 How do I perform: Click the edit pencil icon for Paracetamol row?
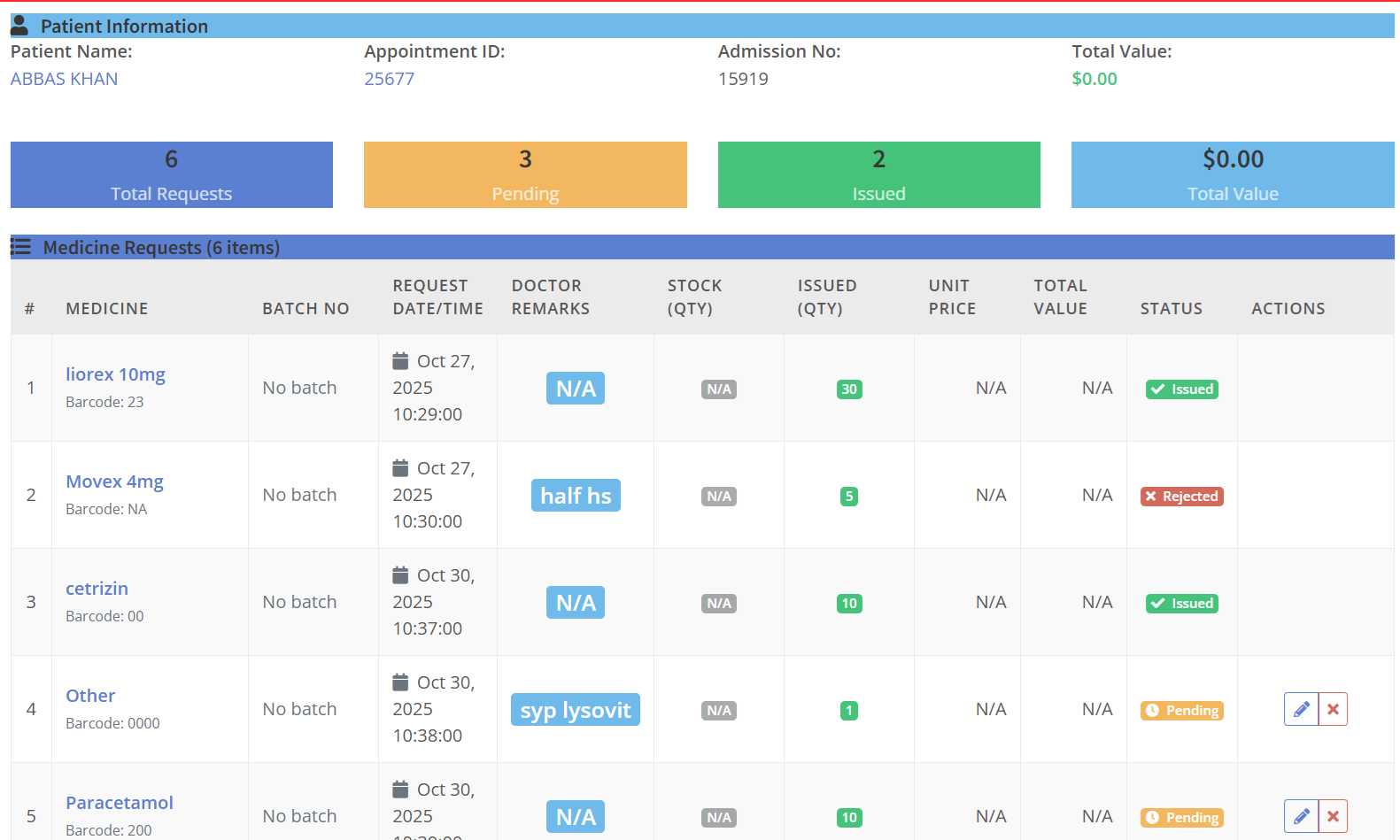pos(1301,816)
